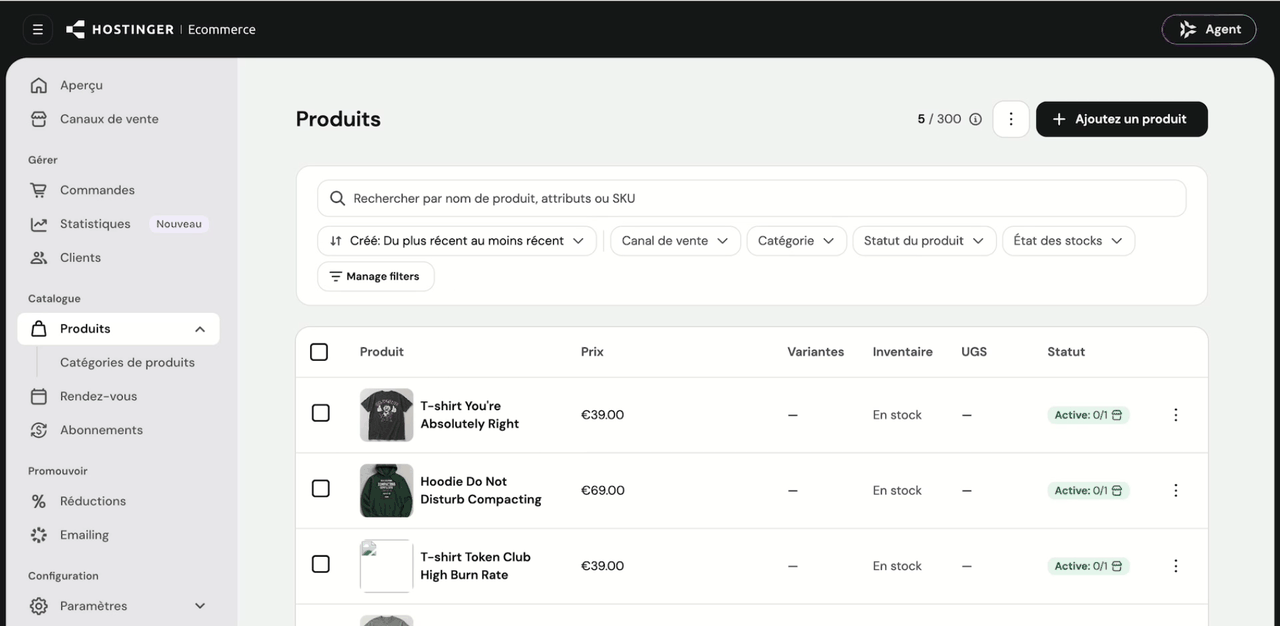Click the Rendez-vous calendar icon
Viewport: 1280px width, 626px height.
click(39, 397)
